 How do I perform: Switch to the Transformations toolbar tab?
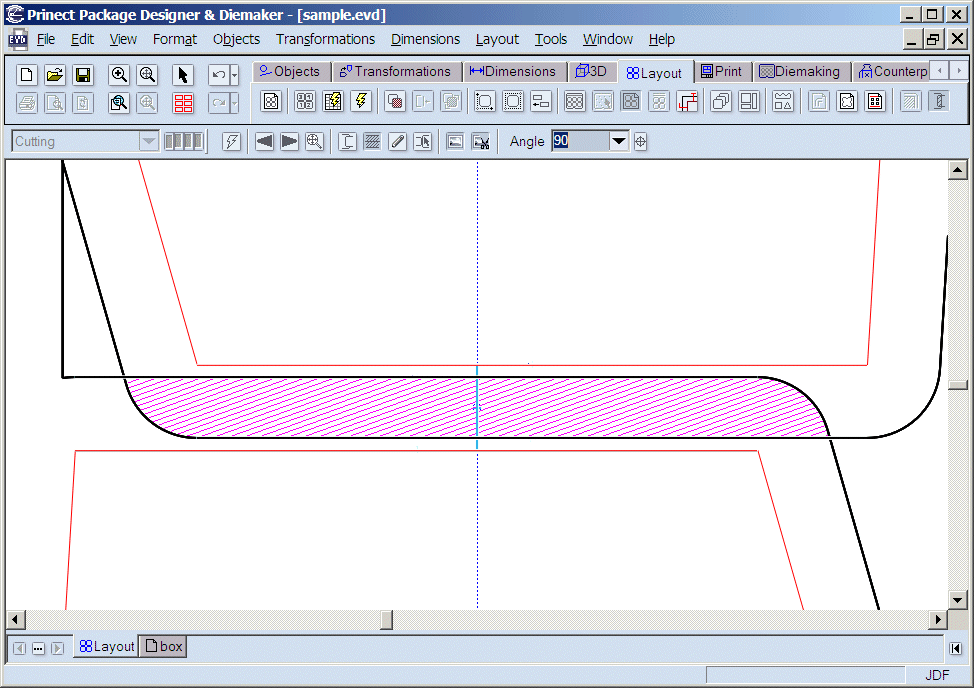click(x=396, y=71)
